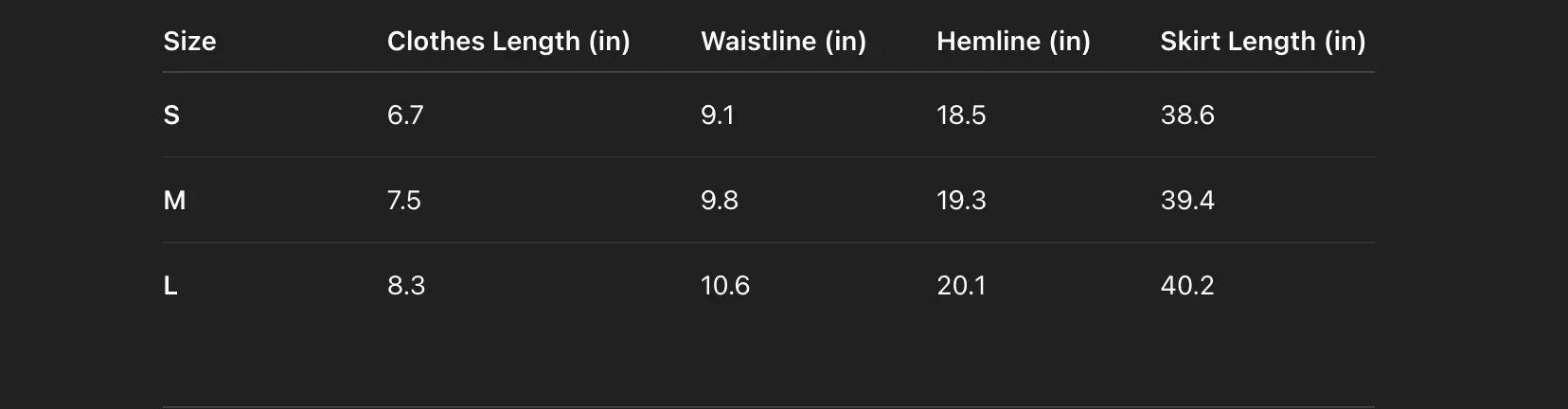Click the Size column header
This screenshot has width=1568, height=409.
point(189,42)
